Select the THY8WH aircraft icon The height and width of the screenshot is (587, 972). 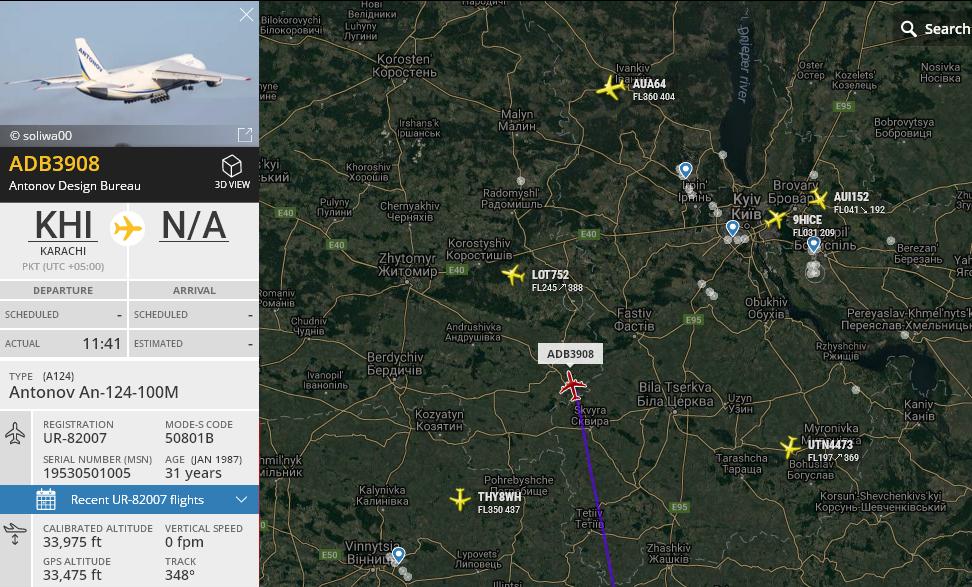(460, 499)
